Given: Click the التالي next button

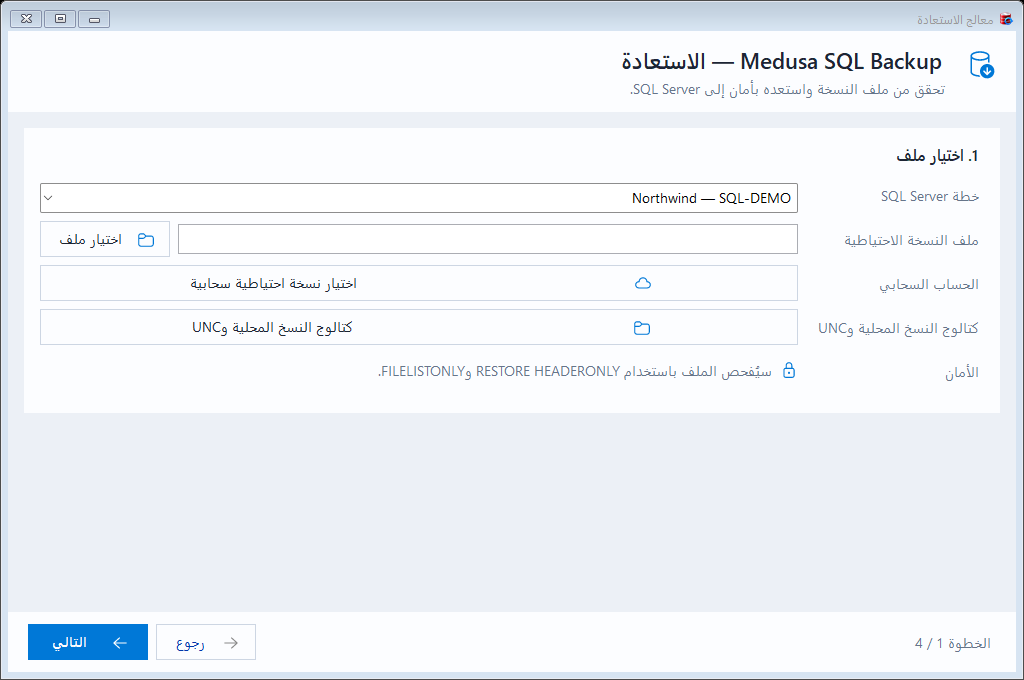Looking at the screenshot, I should (x=88, y=642).
